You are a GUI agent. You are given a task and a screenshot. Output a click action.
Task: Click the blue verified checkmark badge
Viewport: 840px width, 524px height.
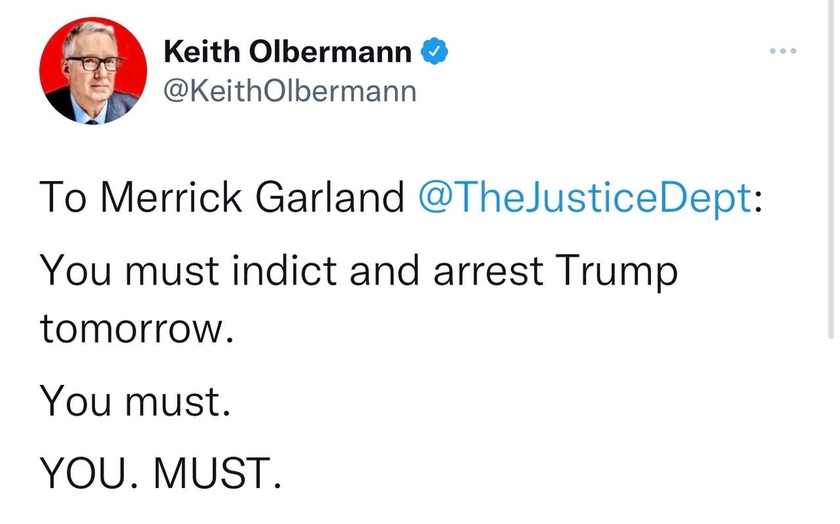click(x=434, y=51)
